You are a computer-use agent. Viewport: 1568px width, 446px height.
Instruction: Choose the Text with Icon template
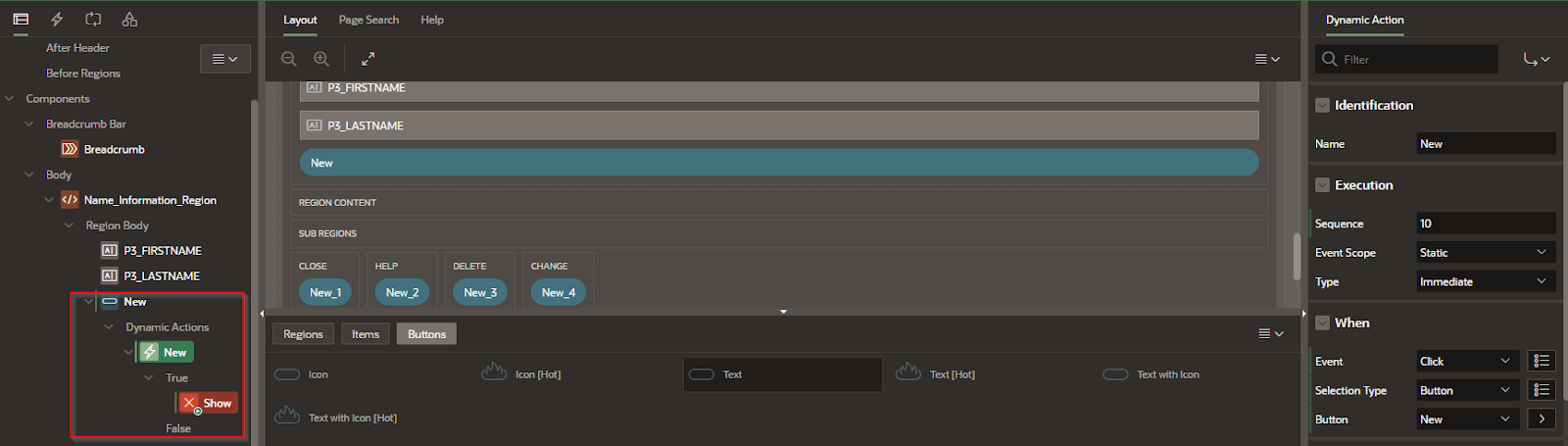[x=1151, y=374]
